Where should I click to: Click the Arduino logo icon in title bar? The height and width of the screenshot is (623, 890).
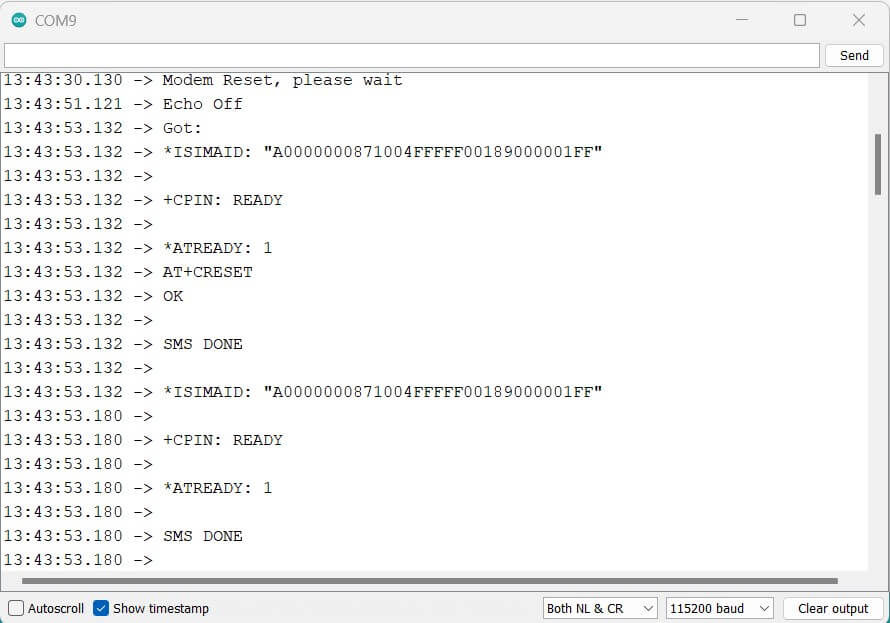(19, 20)
